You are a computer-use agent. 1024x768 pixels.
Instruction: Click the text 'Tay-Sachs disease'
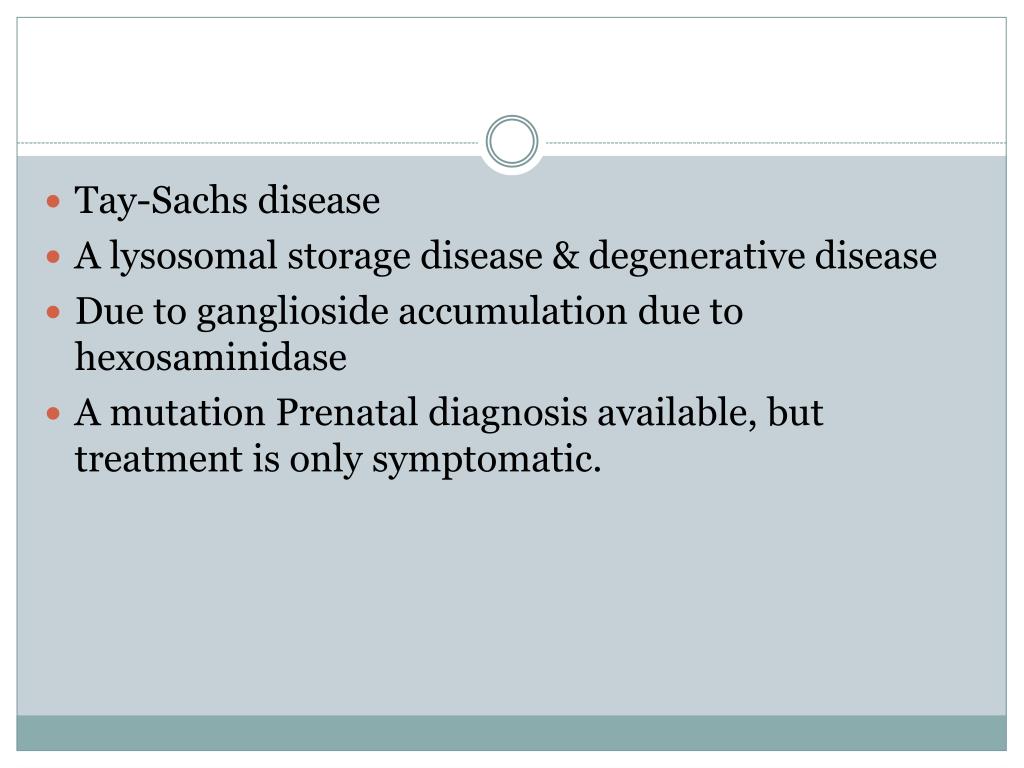[x=227, y=200]
